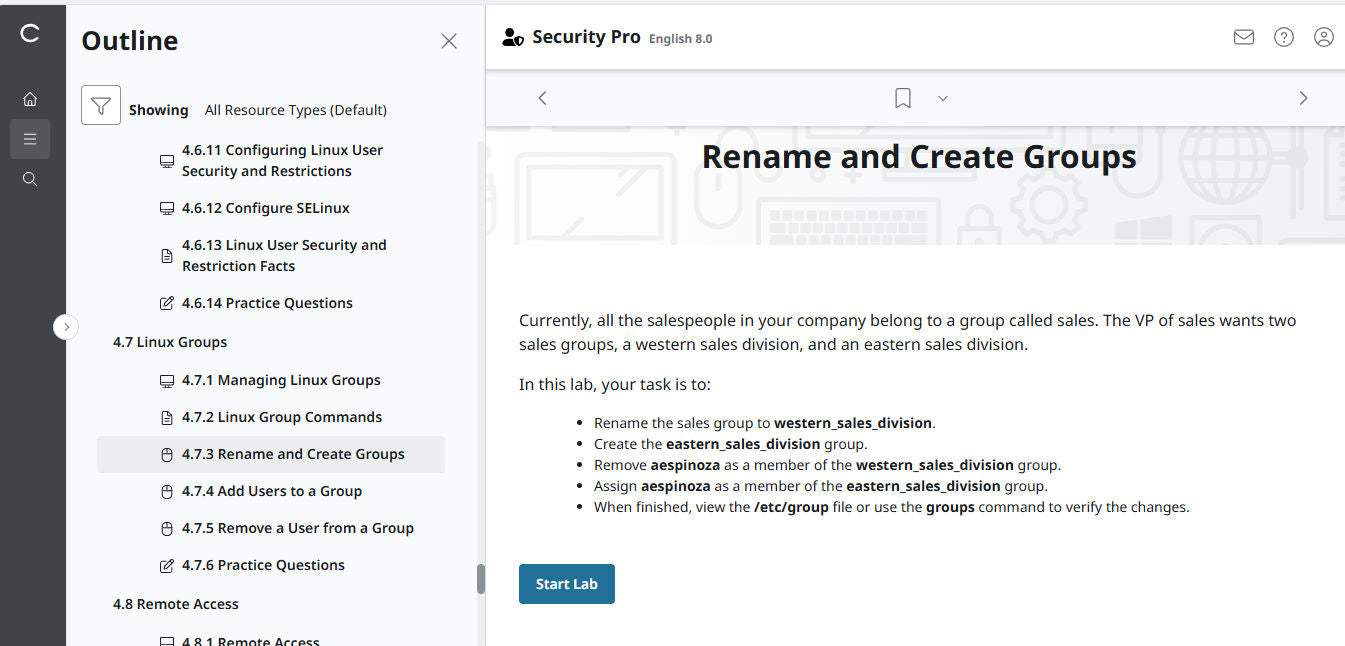Open search using the magnifier icon

coord(30,178)
